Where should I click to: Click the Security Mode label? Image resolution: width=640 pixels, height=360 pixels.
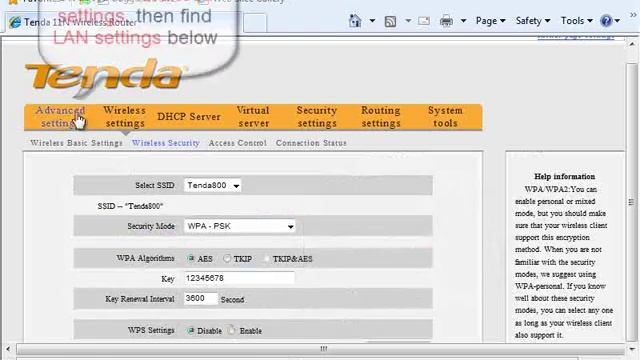(x=151, y=226)
